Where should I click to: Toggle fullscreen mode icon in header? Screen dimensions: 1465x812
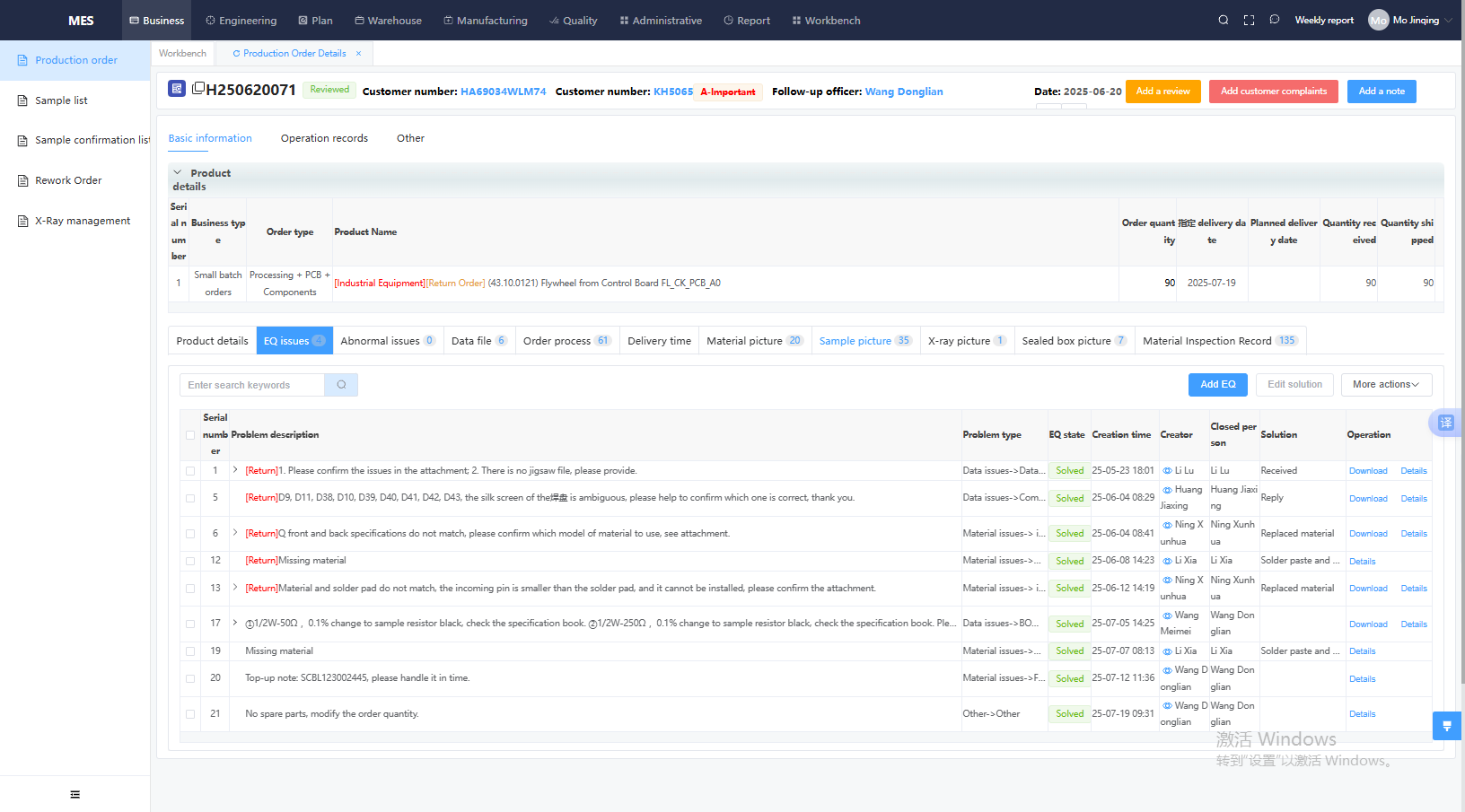point(1249,20)
